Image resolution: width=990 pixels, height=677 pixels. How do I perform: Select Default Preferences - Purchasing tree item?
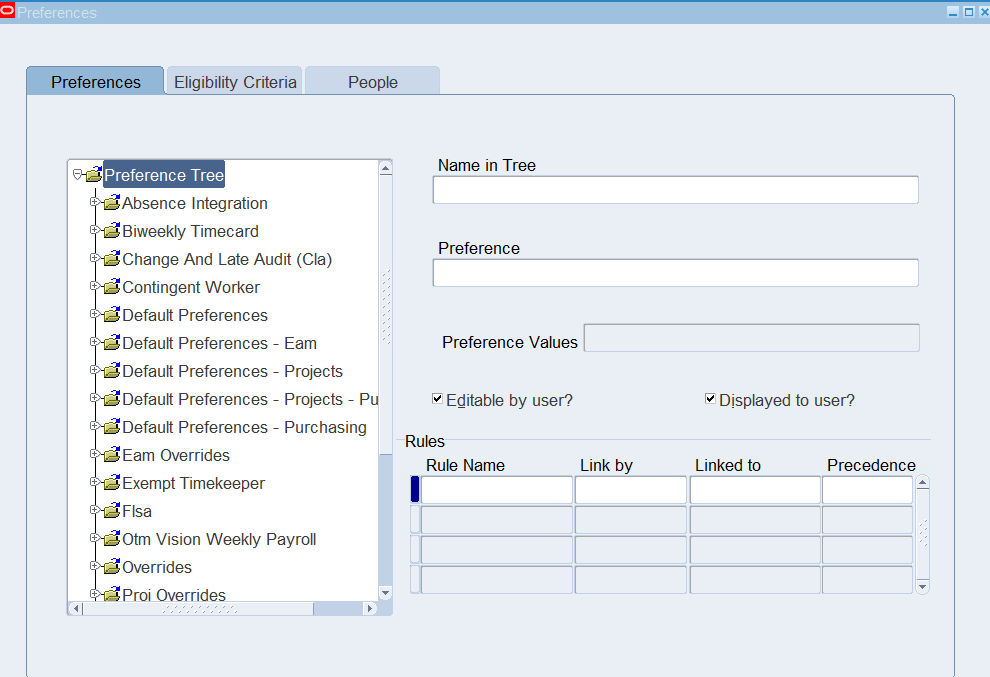point(244,427)
